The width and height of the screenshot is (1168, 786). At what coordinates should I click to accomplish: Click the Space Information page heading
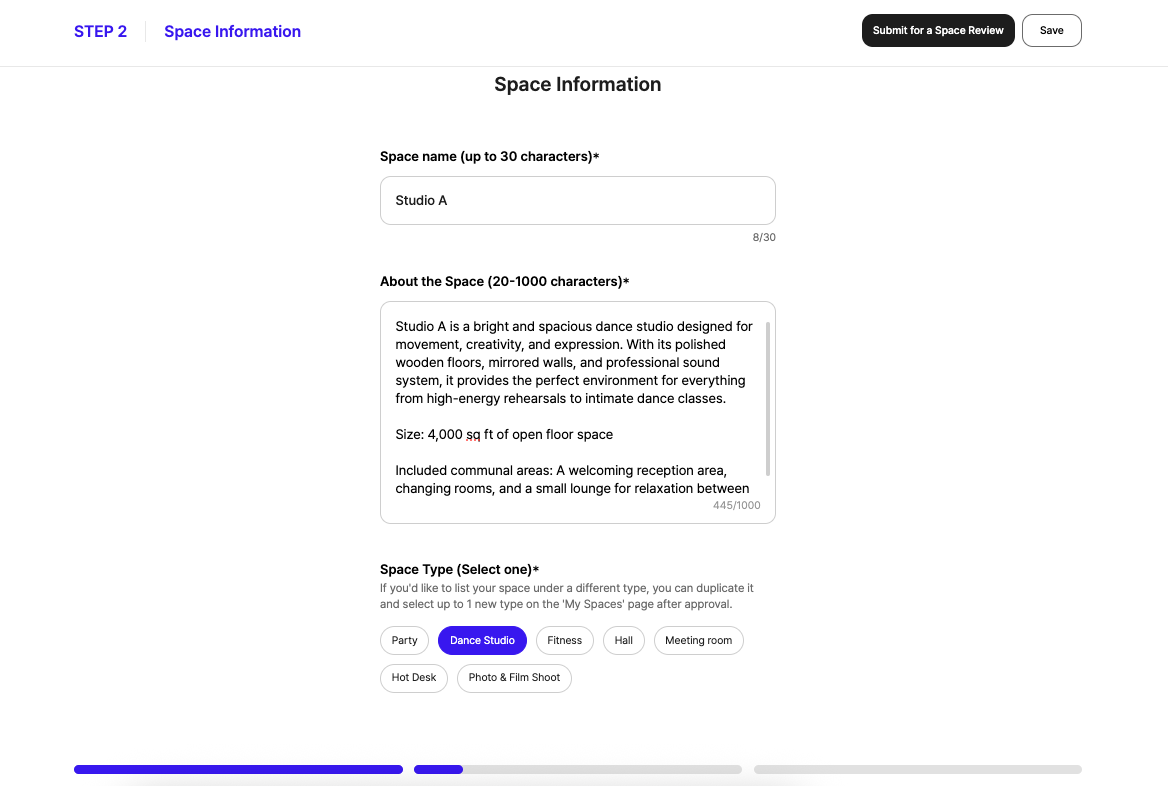(x=577, y=84)
